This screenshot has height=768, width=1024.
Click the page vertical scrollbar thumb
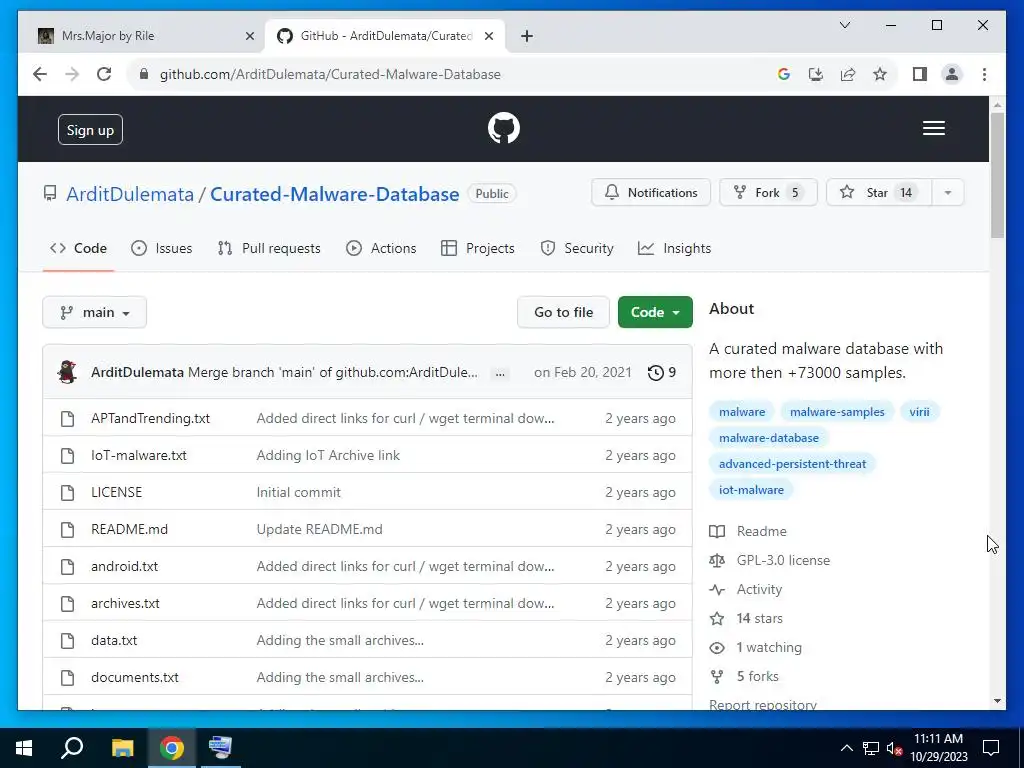point(997,175)
